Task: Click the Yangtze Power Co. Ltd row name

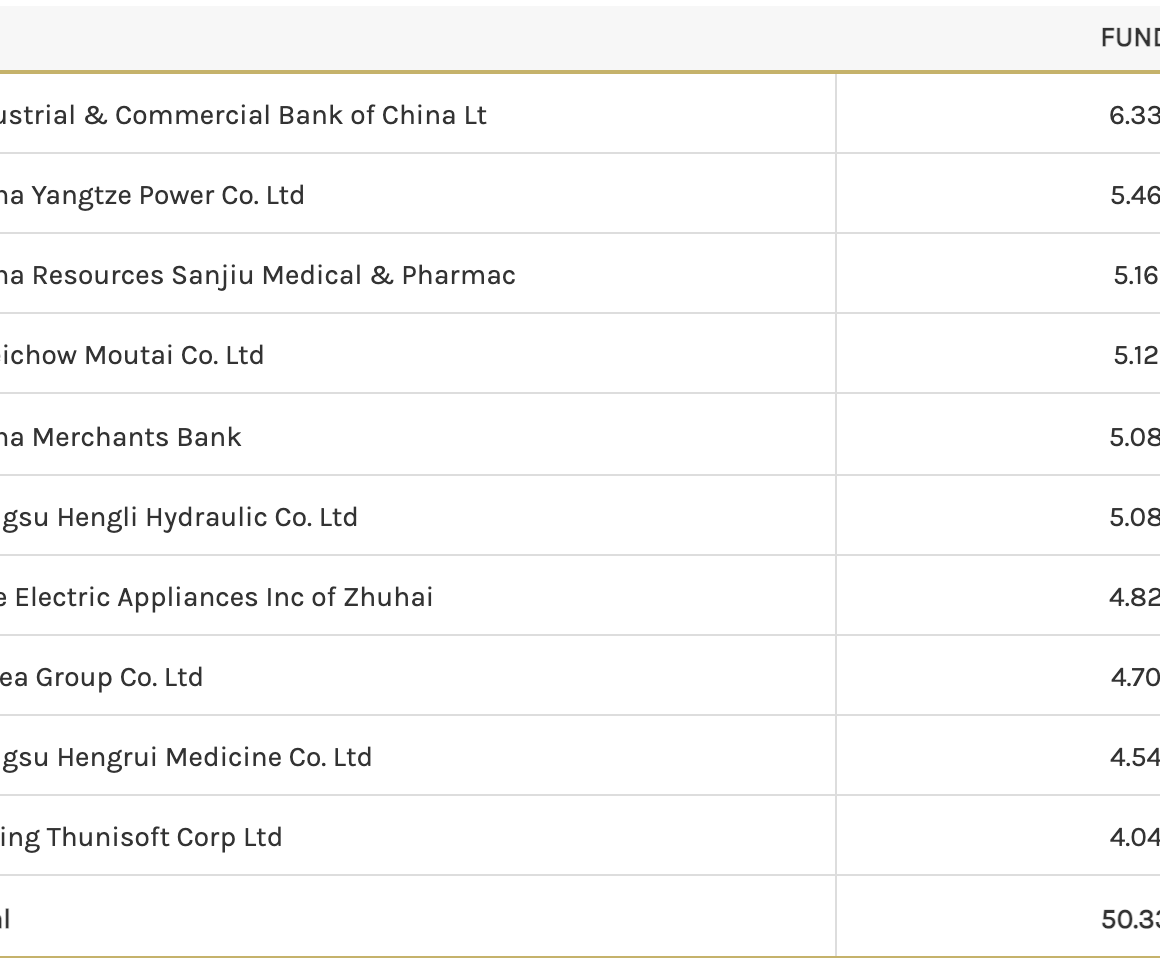Action: point(152,195)
